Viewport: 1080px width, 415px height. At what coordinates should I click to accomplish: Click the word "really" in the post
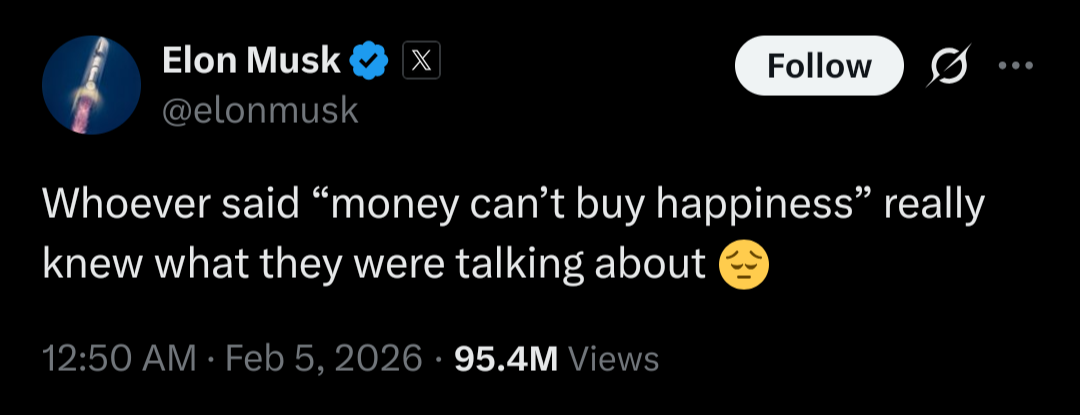tap(934, 206)
